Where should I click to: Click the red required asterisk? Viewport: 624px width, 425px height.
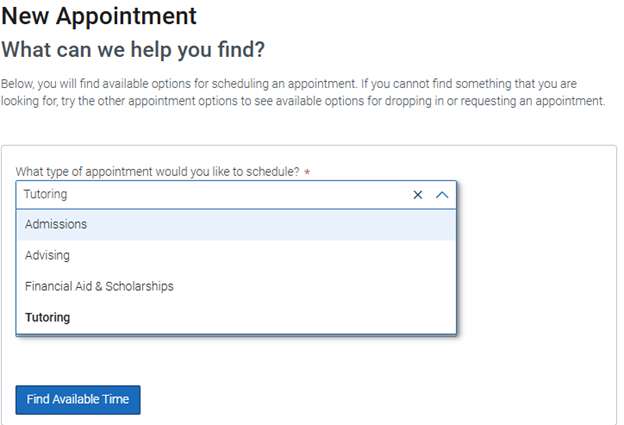[307, 172]
